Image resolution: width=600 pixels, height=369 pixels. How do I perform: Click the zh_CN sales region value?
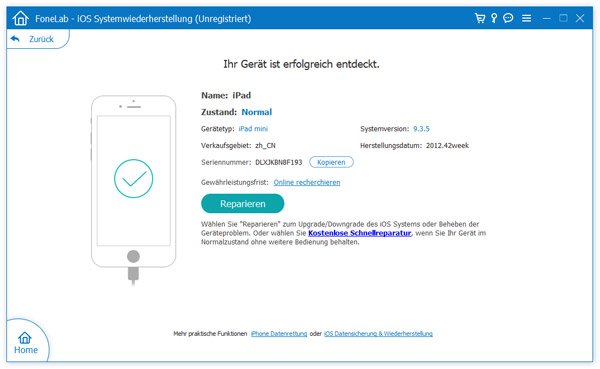click(x=265, y=145)
